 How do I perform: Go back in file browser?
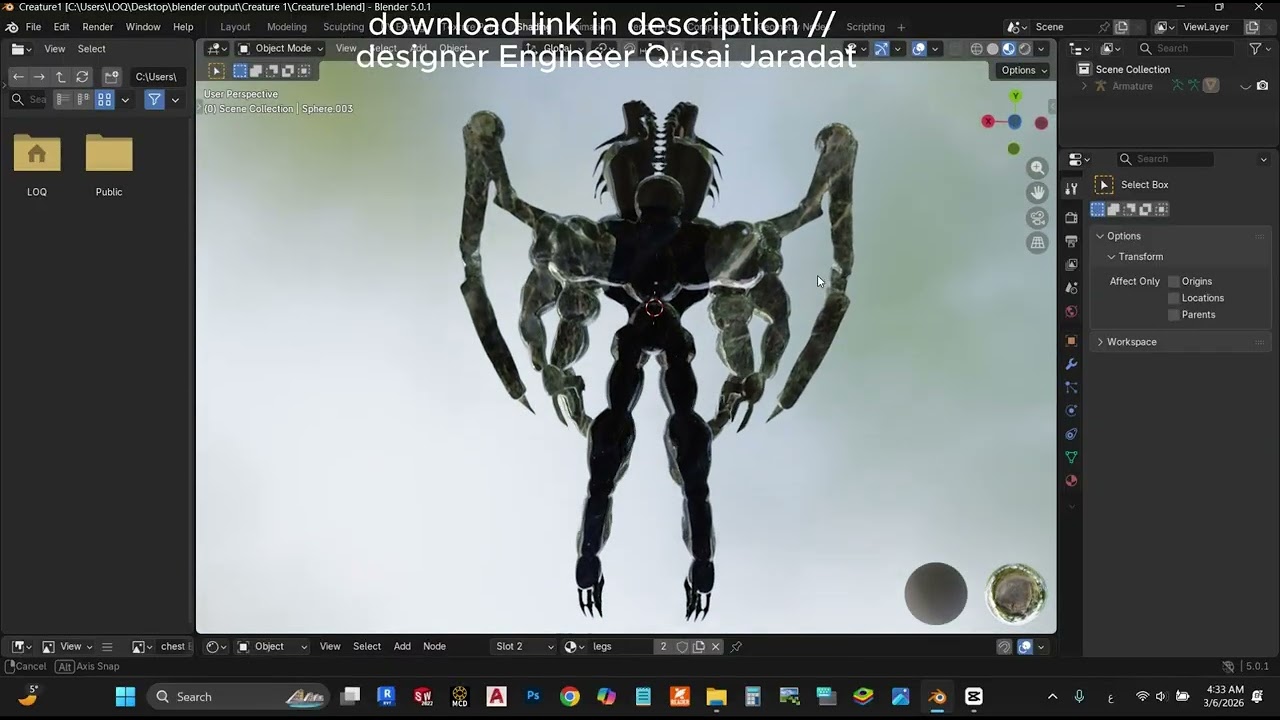[x=18, y=77]
